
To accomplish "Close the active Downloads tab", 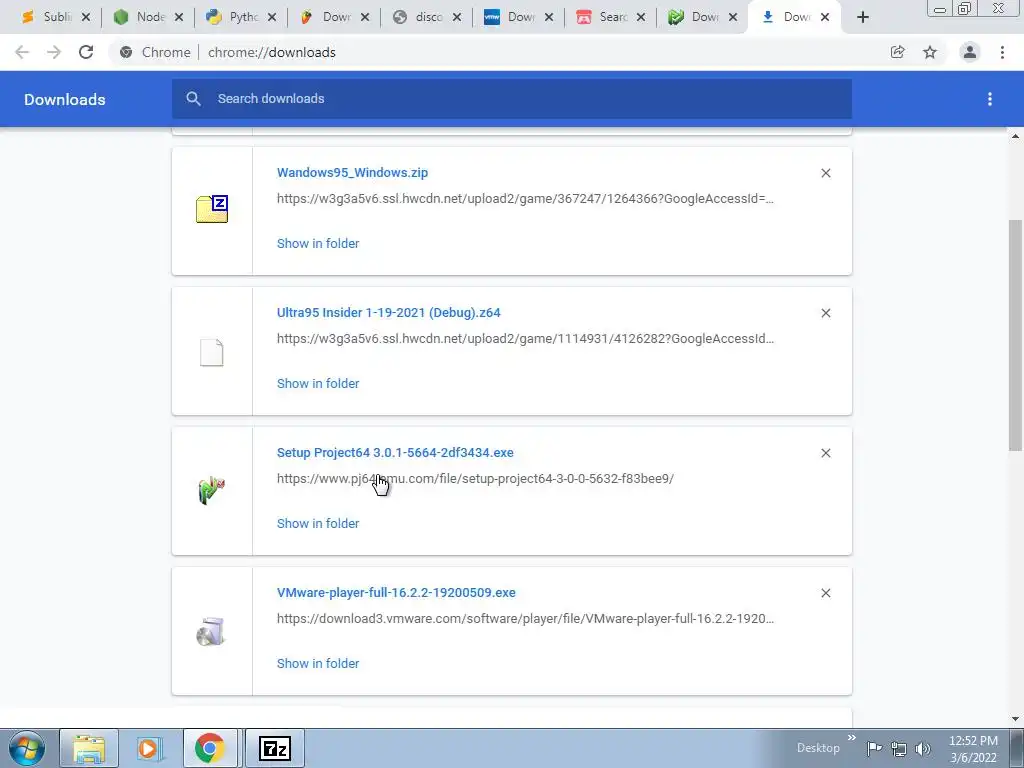I will coord(825,17).
